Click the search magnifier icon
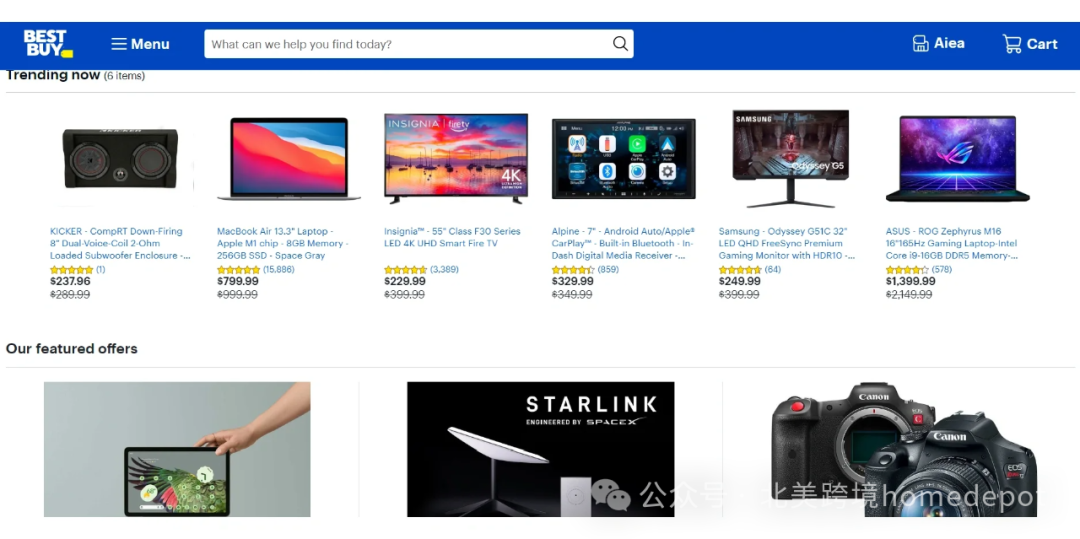The width and height of the screenshot is (1080, 539). [620, 44]
